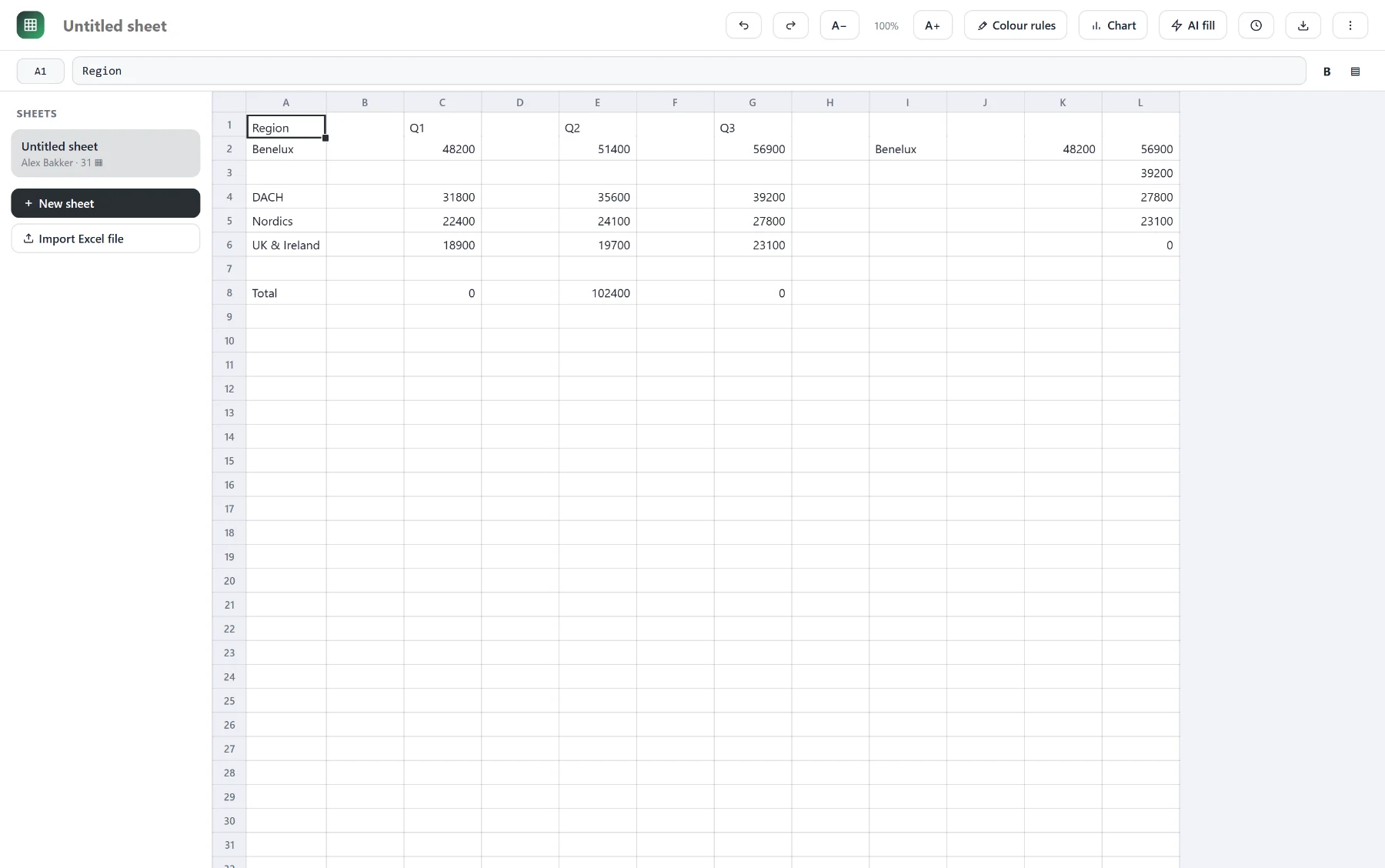Select Benelux cell in column A
The width and height of the screenshot is (1385, 868).
point(286,149)
